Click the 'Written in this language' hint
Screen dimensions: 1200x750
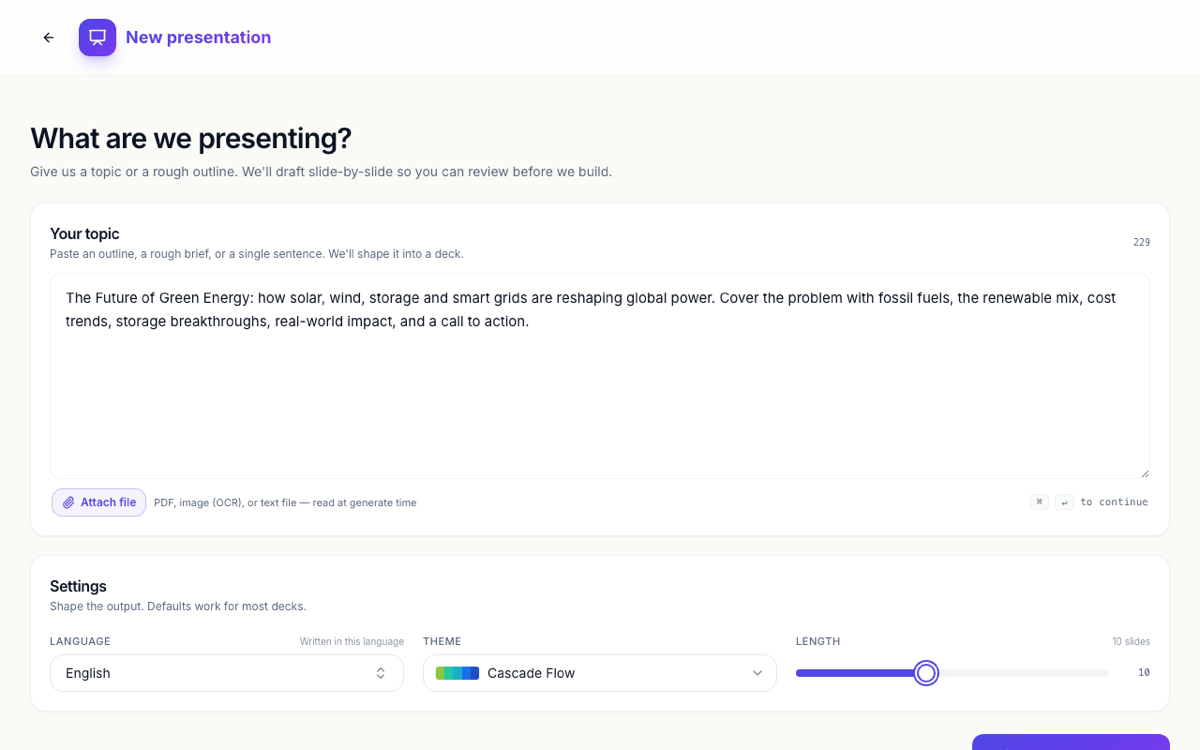click(x=352, y=642)
